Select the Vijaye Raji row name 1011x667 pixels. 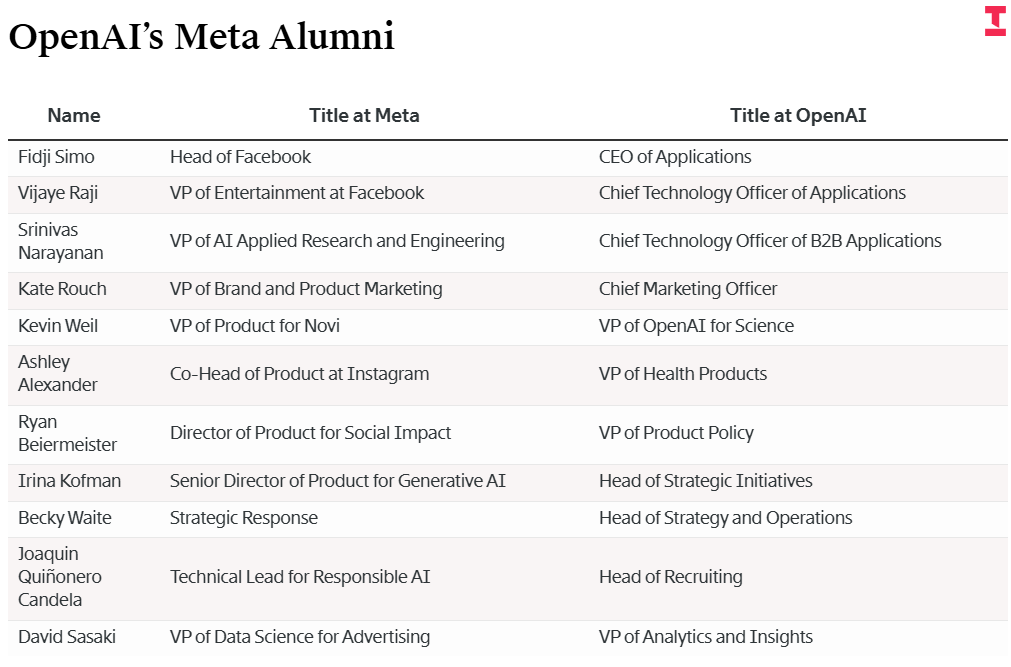click(x=58, y=193)
